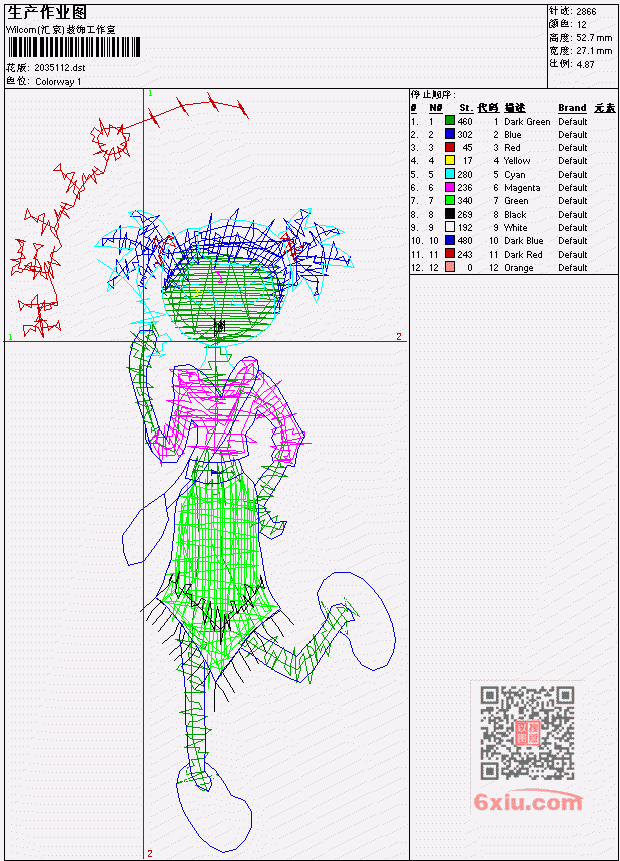
Task: Select the 'Green' description in row 7
Action: 516,201
